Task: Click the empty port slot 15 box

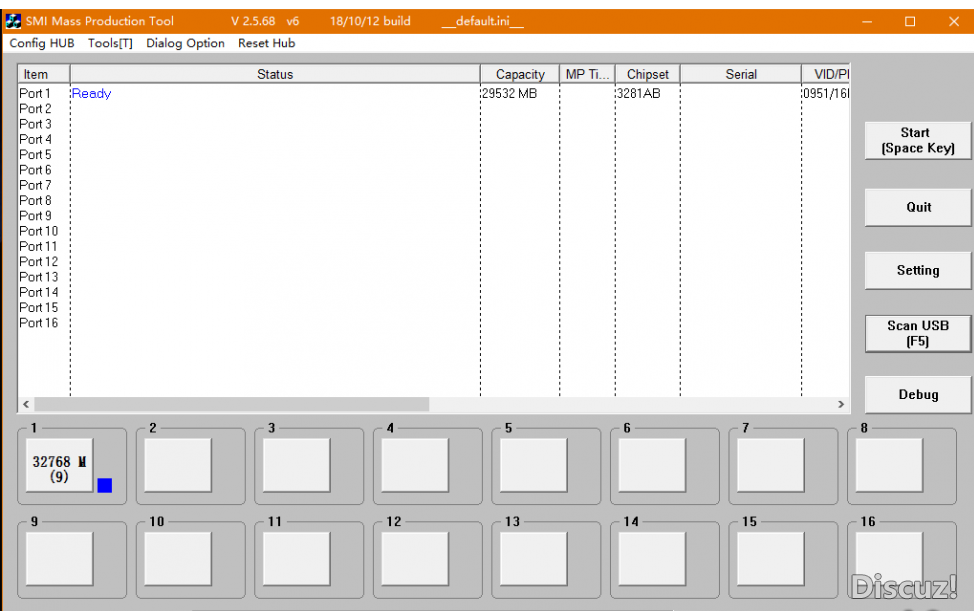Action: click(771, 559)
